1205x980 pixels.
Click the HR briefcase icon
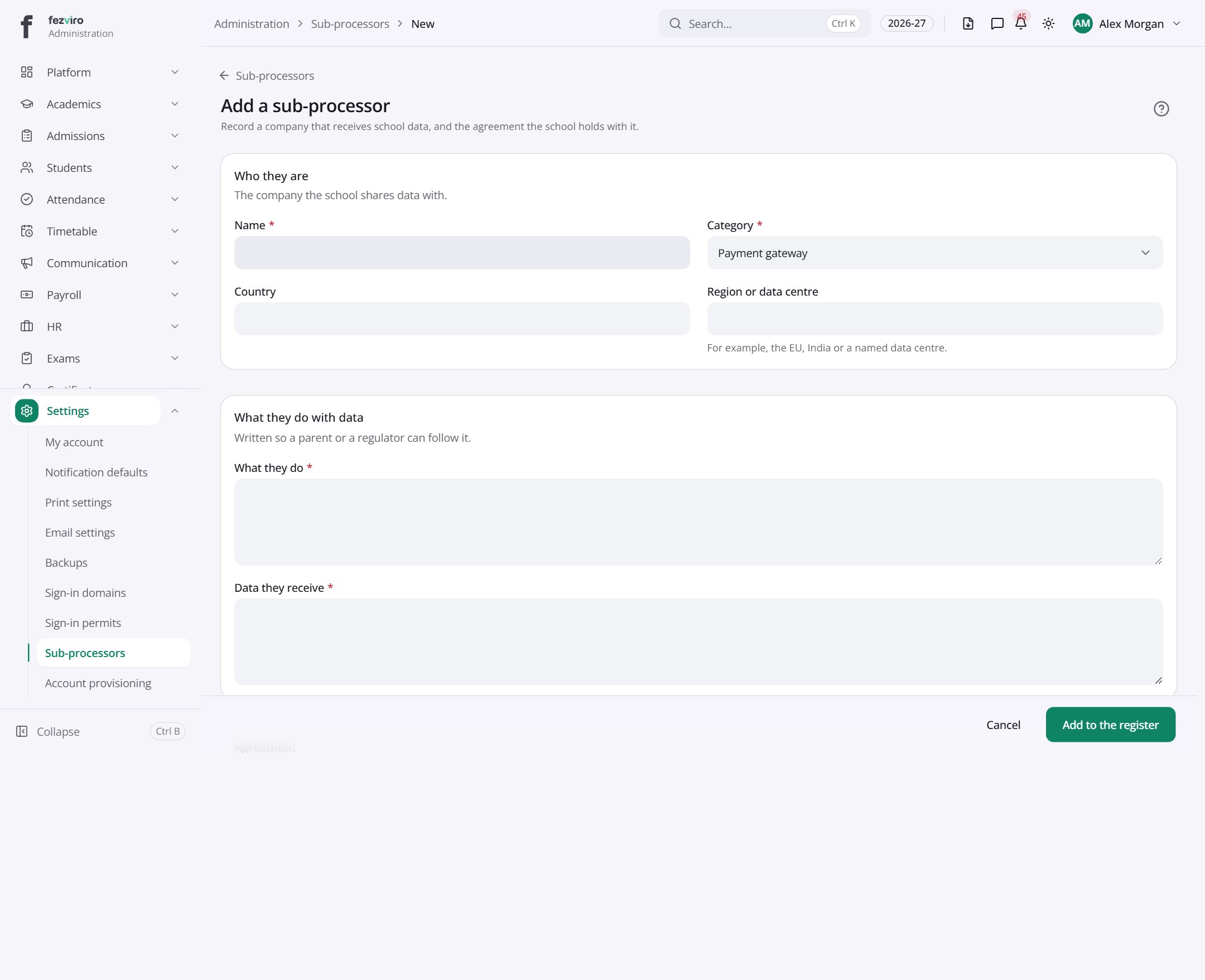[27, 326]
